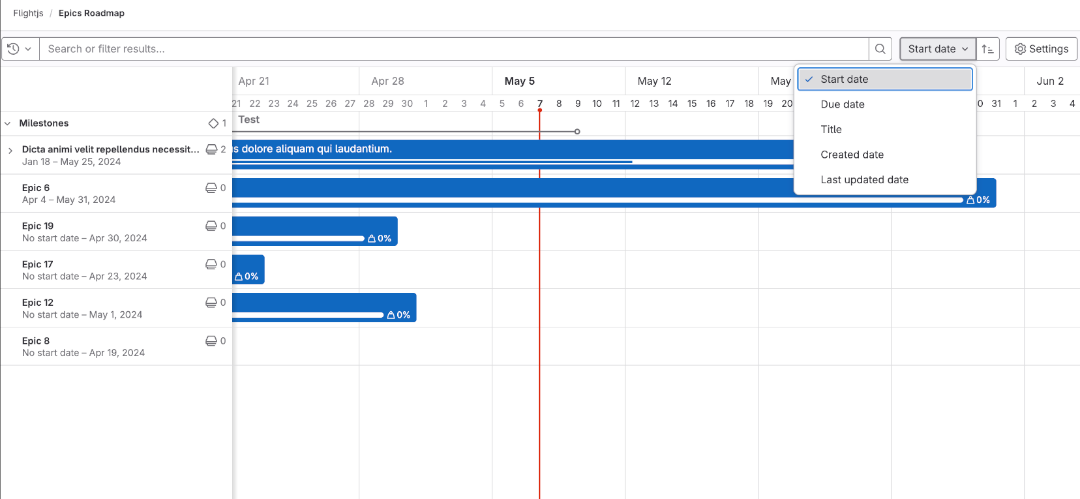Click 'No start date – Apr 19, 2024' text
1080x499 pixels.
coord(83,353)
